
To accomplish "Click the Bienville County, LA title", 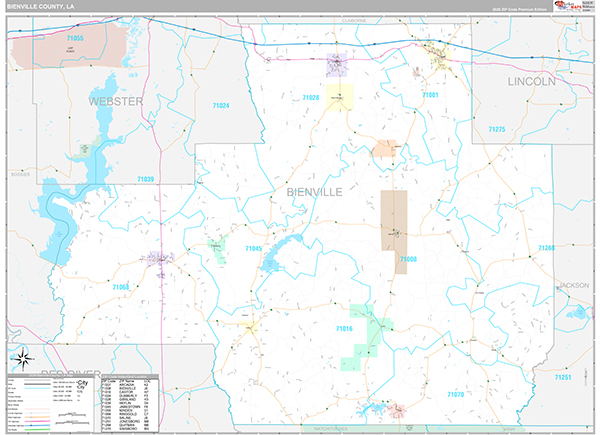I will [x=38, y=7].
